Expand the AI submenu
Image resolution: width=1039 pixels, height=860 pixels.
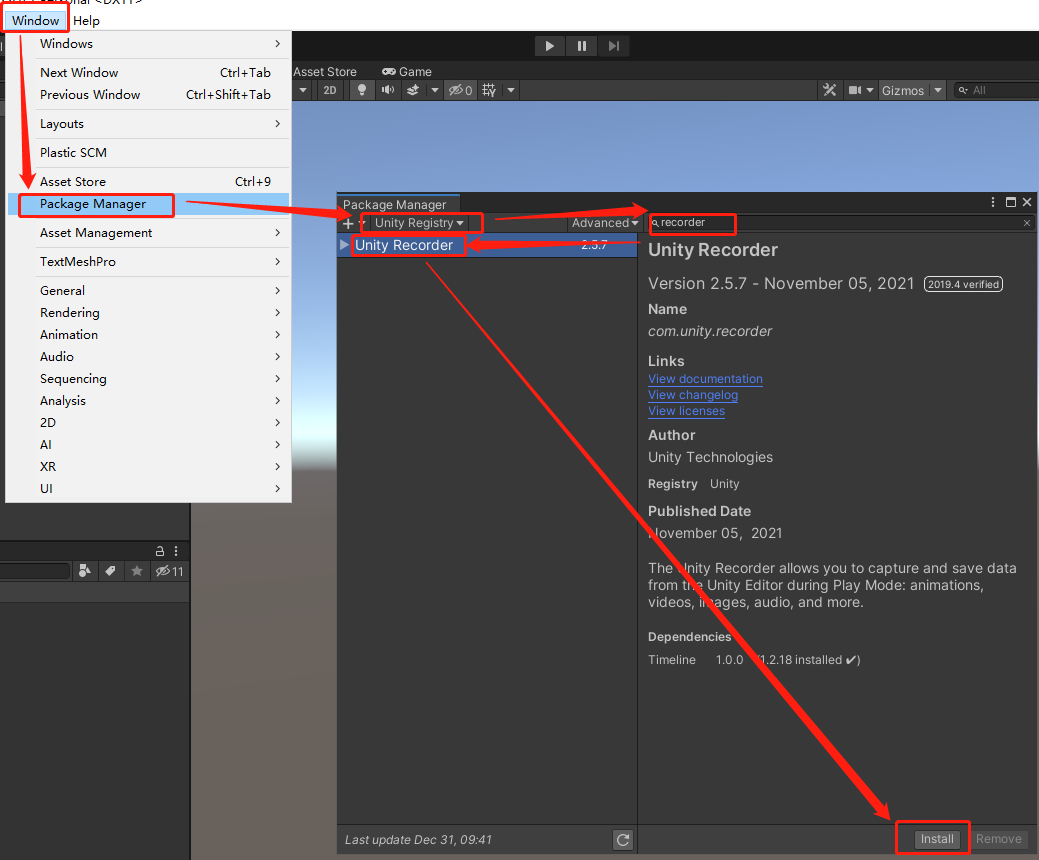pyautogui.click(x=148, y=445)
